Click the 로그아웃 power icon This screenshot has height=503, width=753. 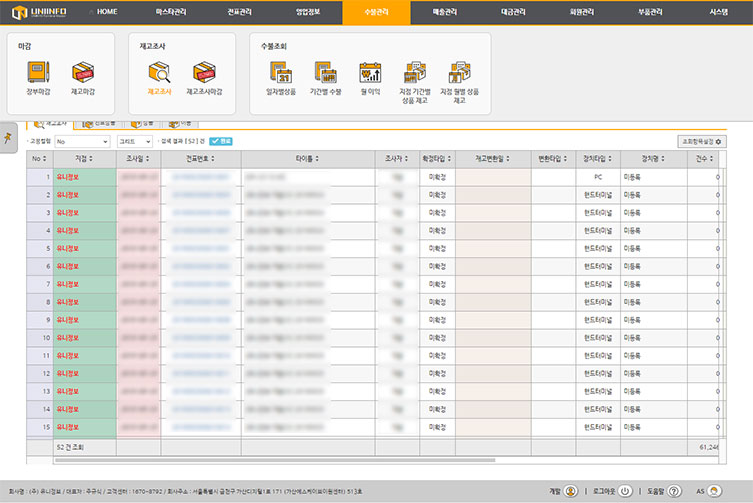(x=625, y=491)
